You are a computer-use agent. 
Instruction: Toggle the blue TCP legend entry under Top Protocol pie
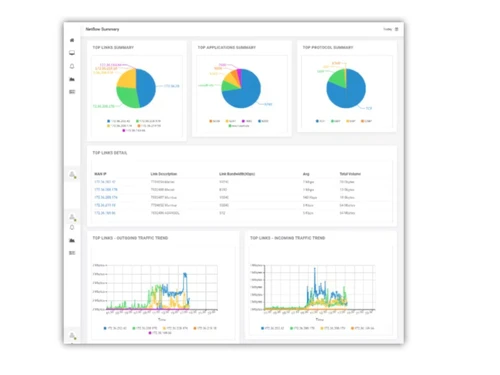click(320, 121)
